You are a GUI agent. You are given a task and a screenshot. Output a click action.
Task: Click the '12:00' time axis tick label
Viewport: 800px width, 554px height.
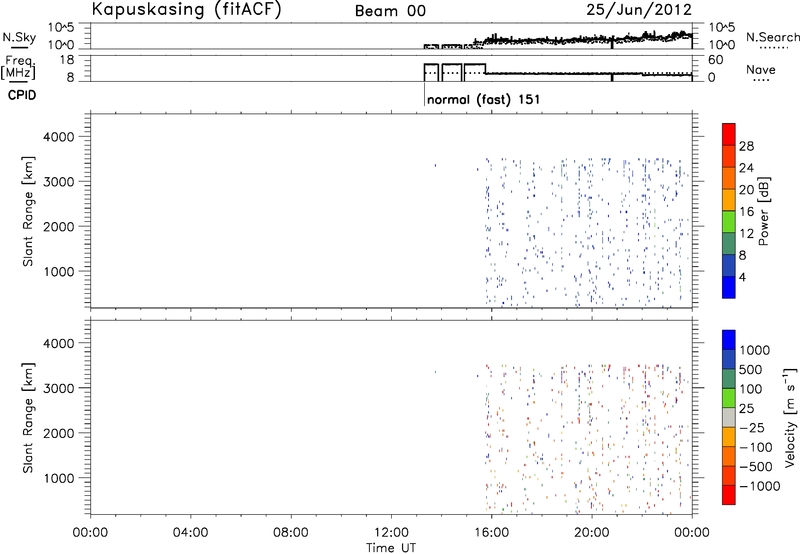[x=391, y=533]
